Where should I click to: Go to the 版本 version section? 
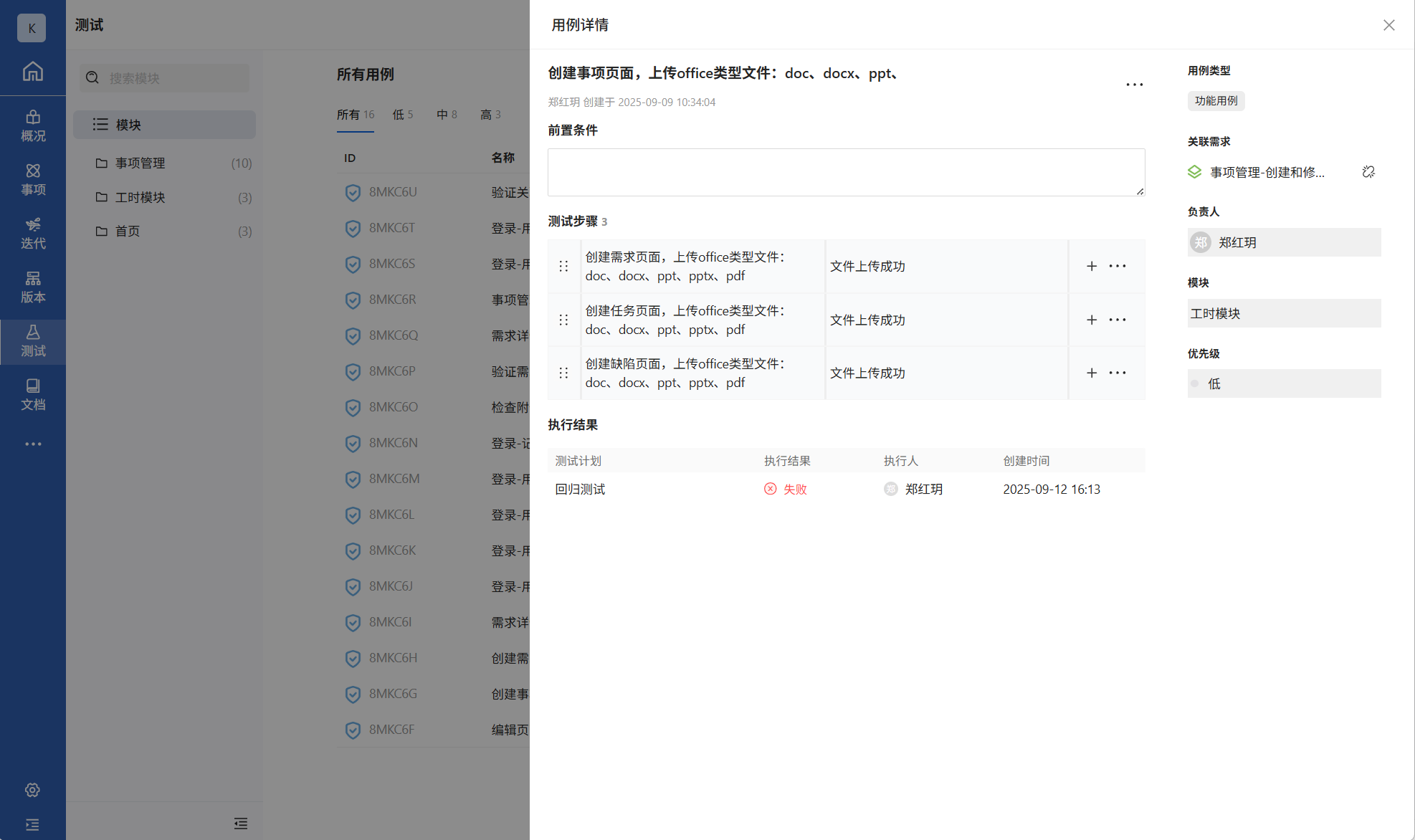[x=33, y=287]
